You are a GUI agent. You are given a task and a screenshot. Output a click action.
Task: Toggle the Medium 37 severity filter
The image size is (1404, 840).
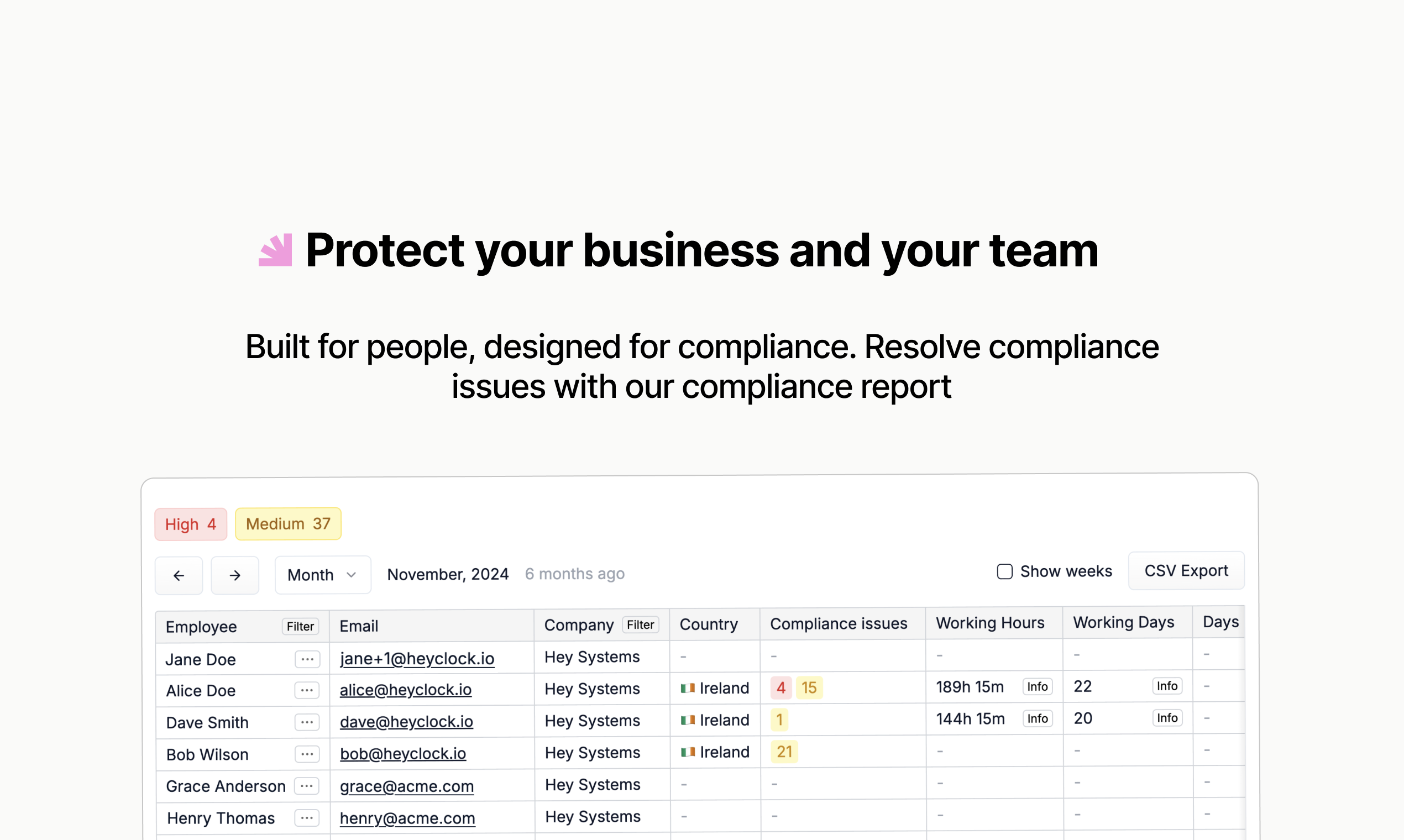click(x=288, y=523)
